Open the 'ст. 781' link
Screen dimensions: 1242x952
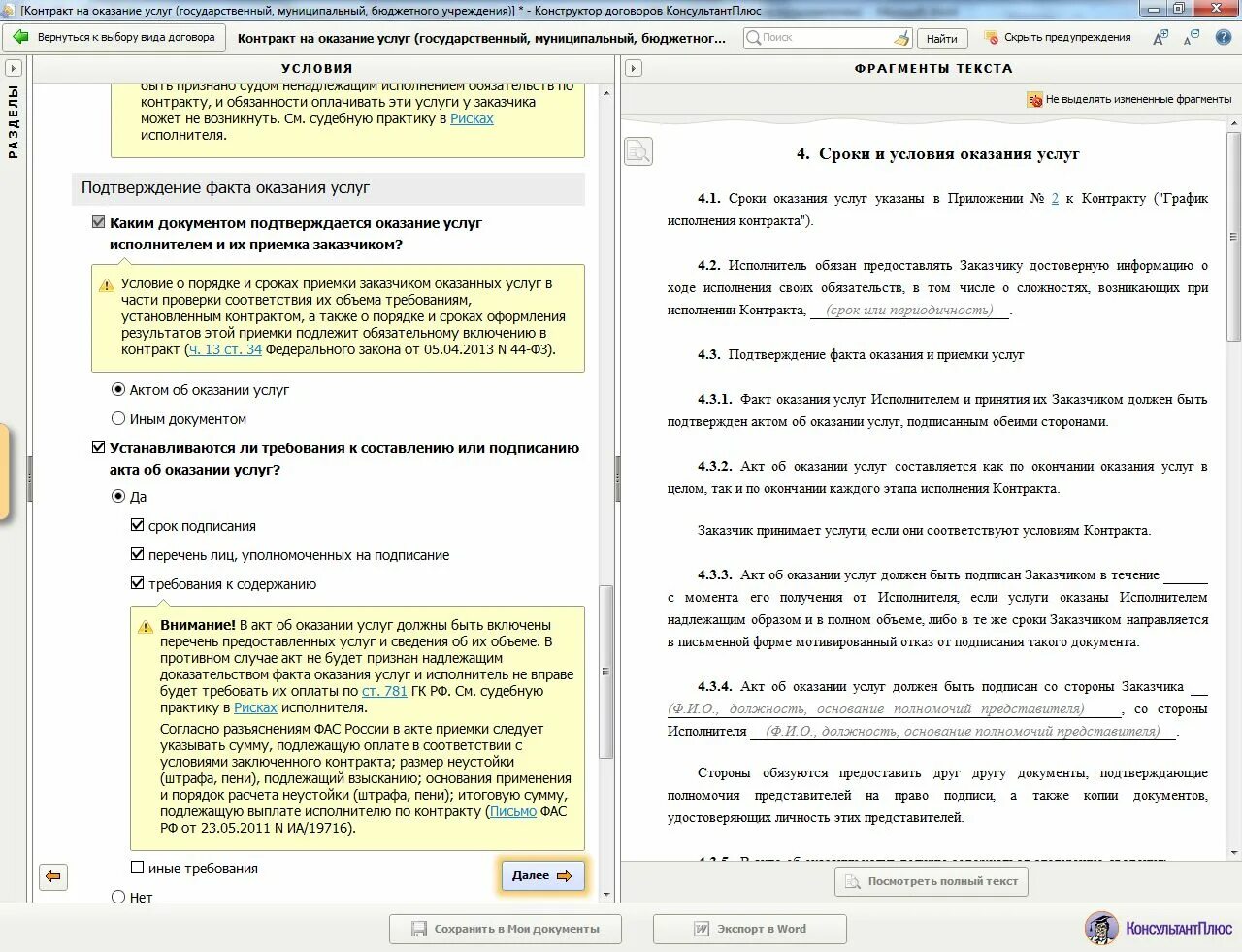click(384, 691)
